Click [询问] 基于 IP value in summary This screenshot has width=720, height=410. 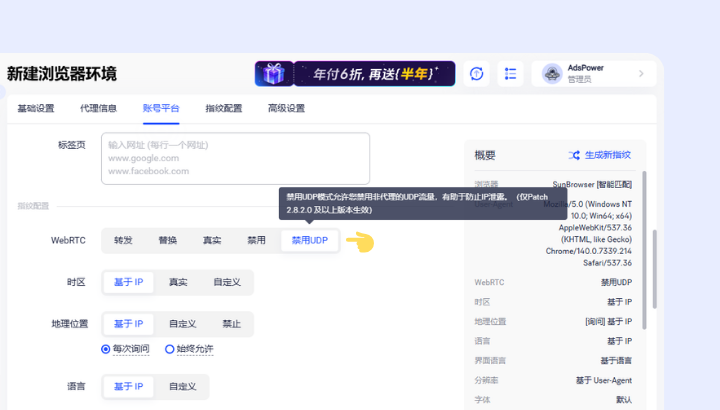pyautogui.click(x=608, y=322)
